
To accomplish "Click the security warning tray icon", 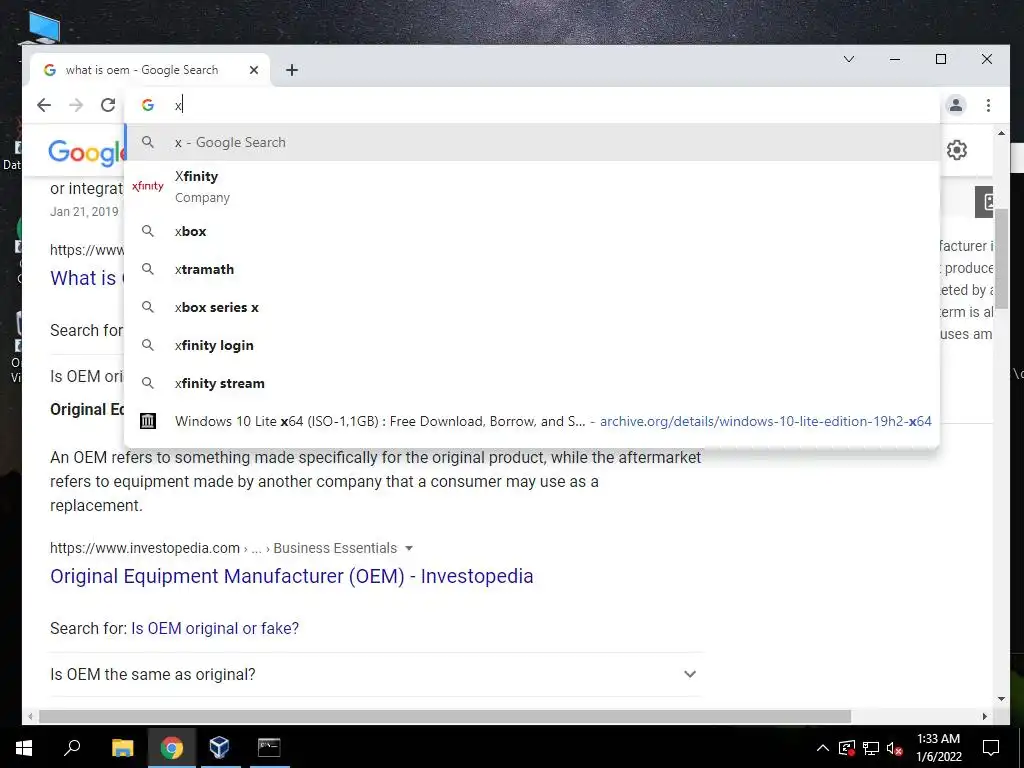I will coord(847,748).
